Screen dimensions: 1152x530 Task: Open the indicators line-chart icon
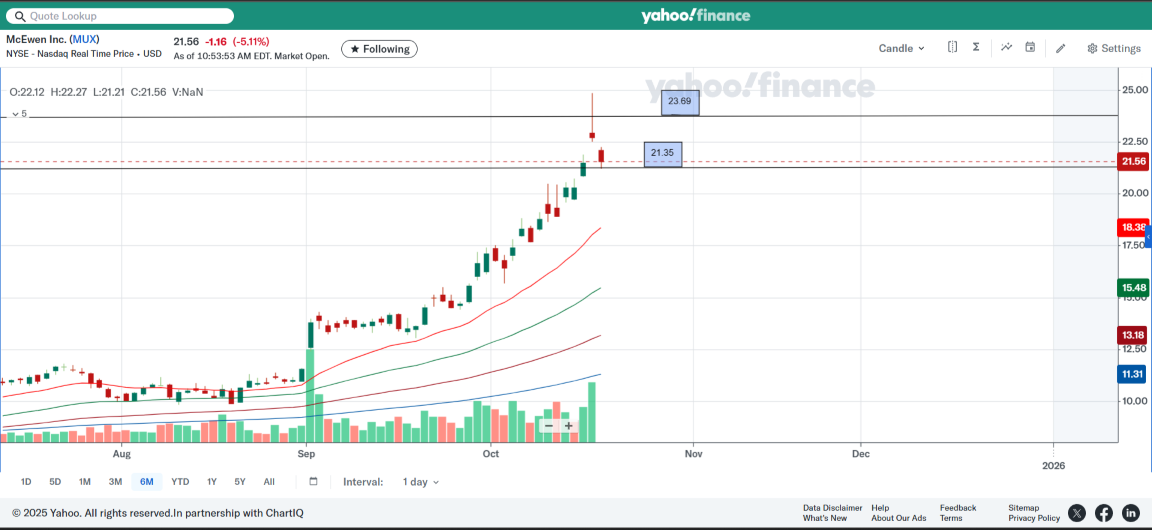[1006, 47]
